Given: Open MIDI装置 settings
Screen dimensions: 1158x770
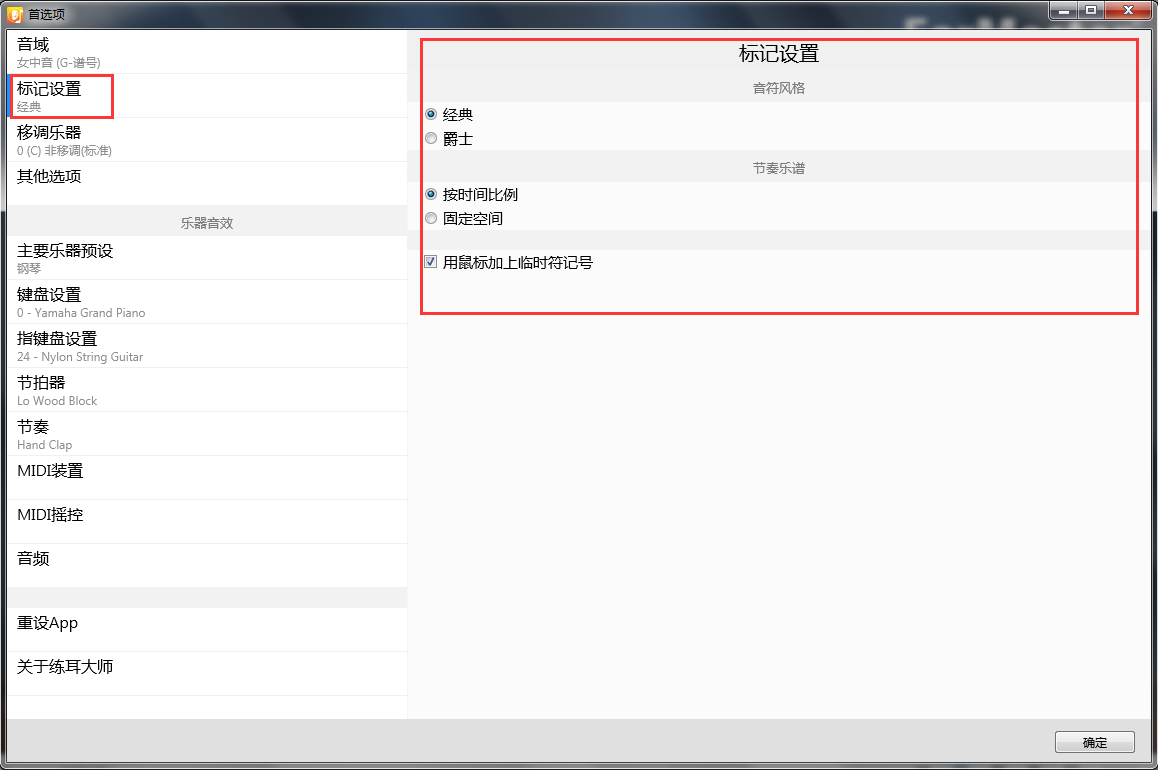Looking at the screenshot, I should click(206, 472).
